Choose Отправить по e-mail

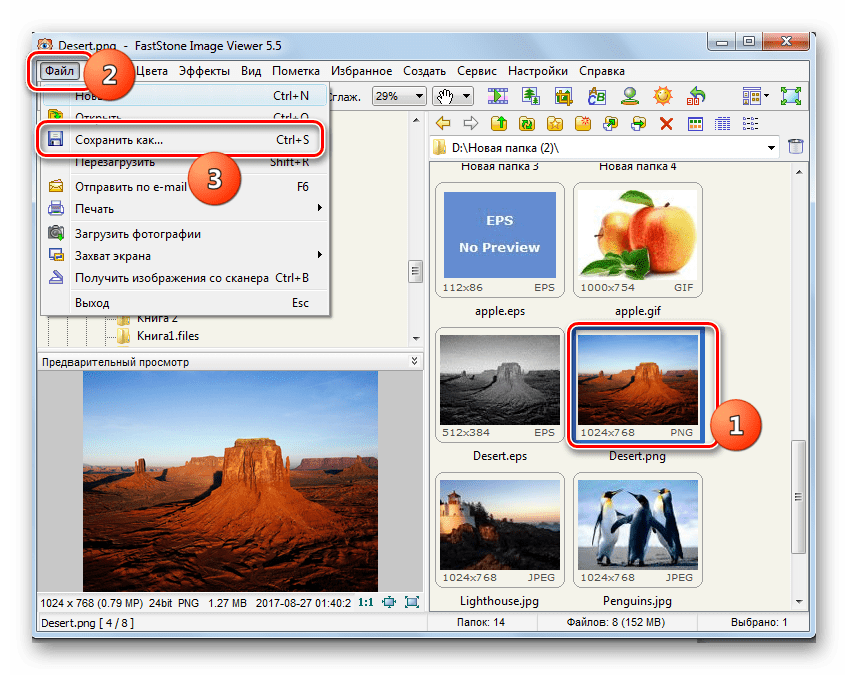(x=185, y=187)
